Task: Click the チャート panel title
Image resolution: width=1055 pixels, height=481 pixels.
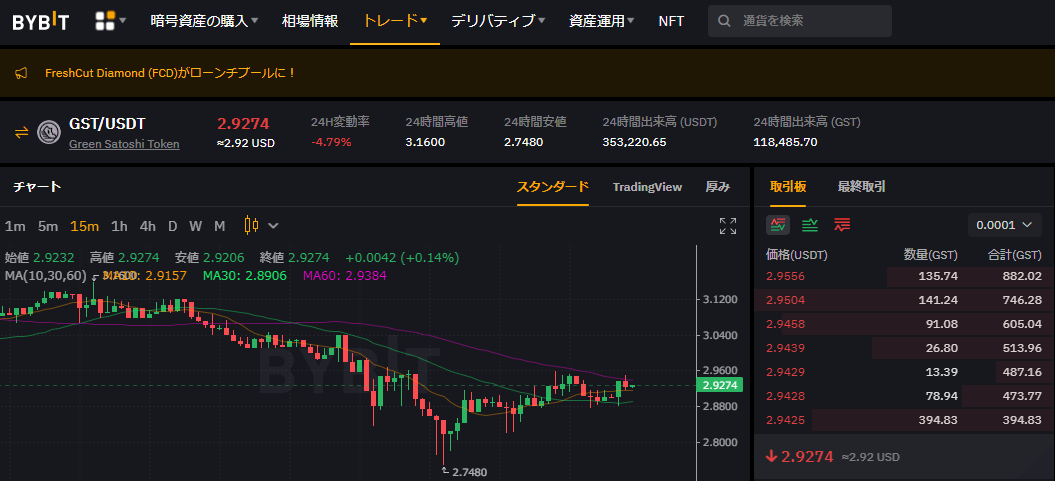Action: (x=37, y=186)
